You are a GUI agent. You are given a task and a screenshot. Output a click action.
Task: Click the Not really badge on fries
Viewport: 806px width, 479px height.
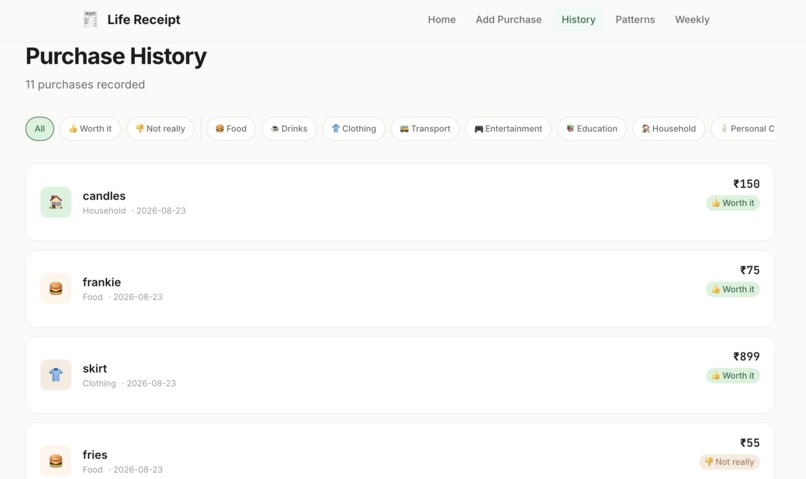(729, 462)
